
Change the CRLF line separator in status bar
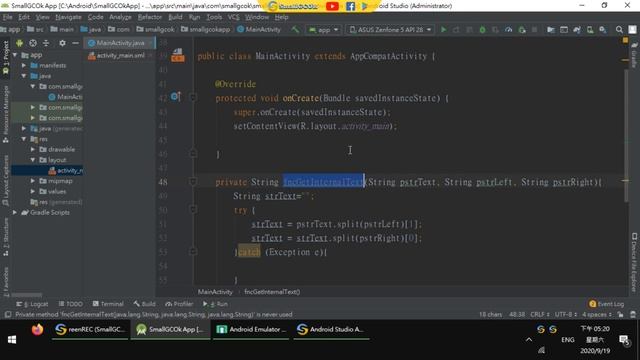pyautogui.click(x=540, y=315)
